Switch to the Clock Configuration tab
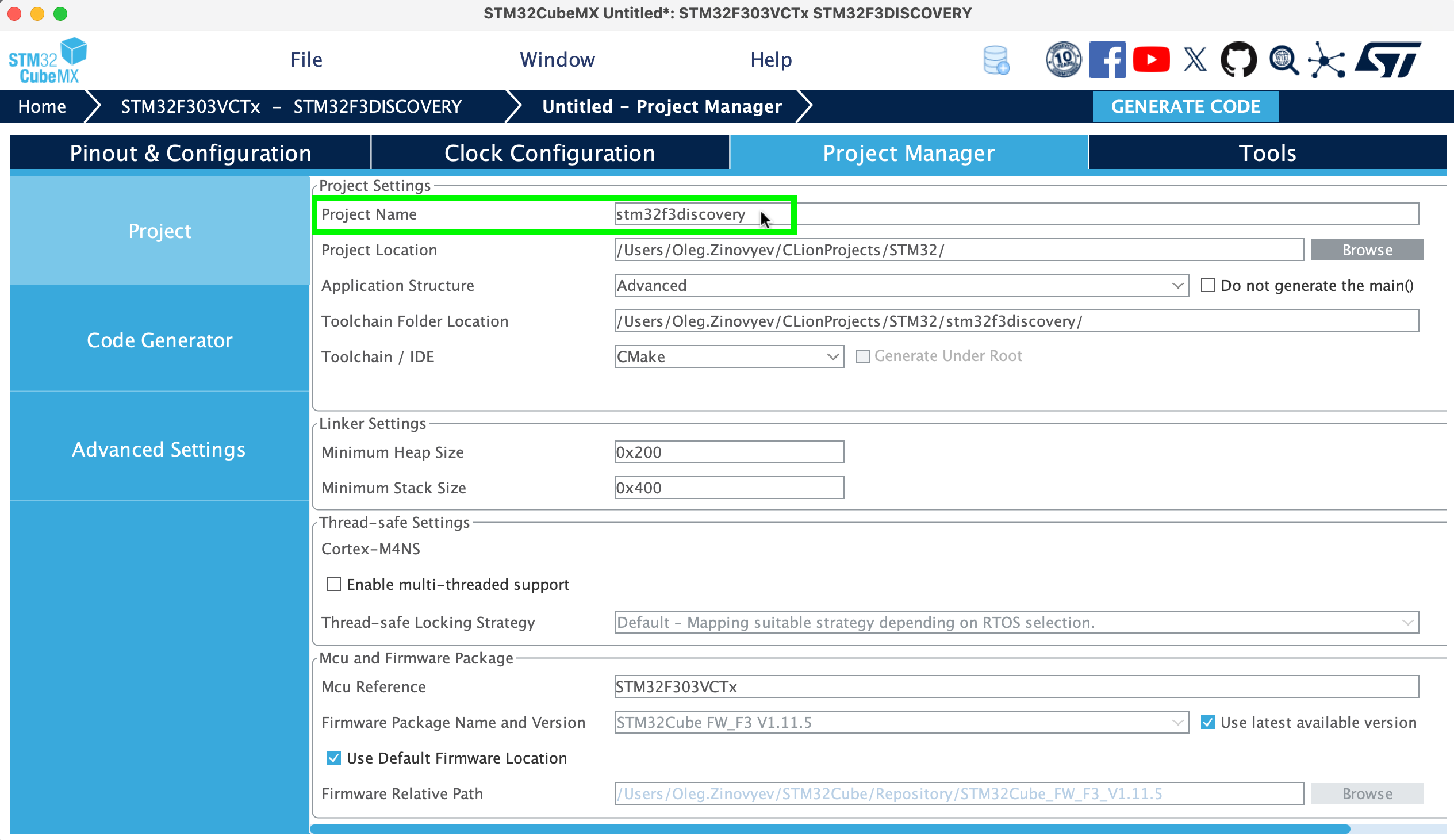1454x840 pixels. click(549, 152)
